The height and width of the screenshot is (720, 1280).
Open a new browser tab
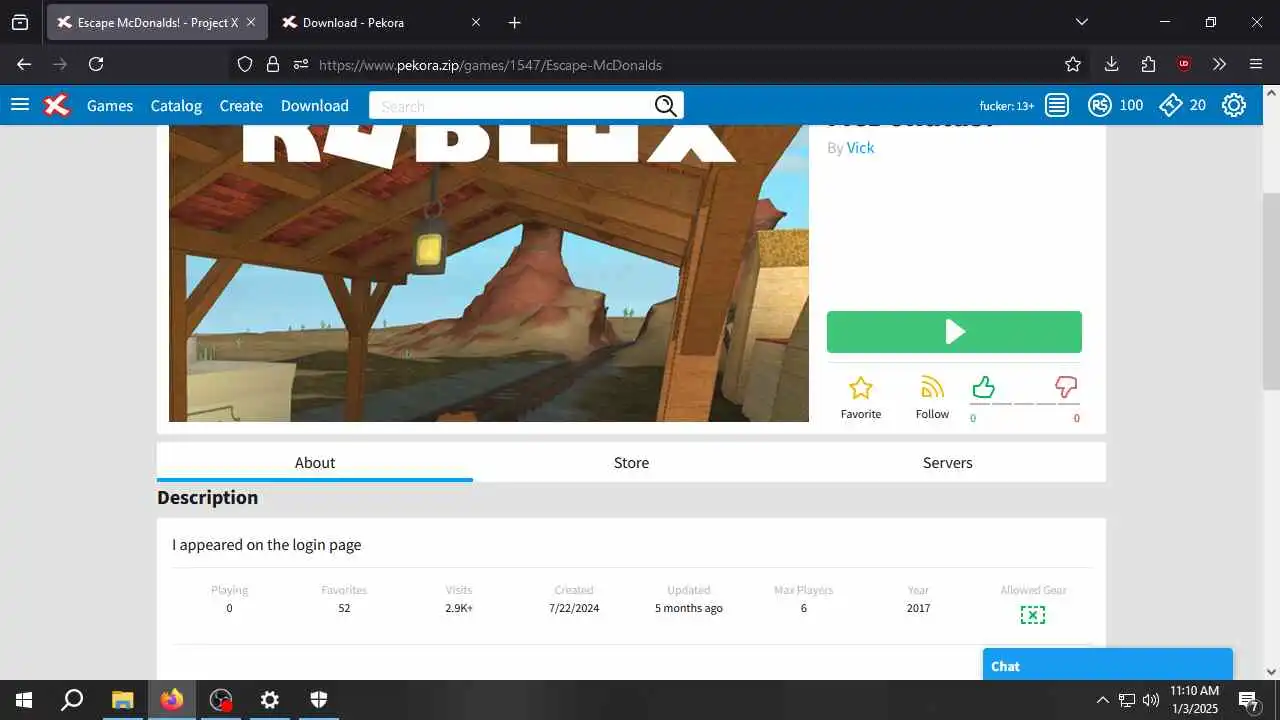pyautogui.click(x=514, y=22)
